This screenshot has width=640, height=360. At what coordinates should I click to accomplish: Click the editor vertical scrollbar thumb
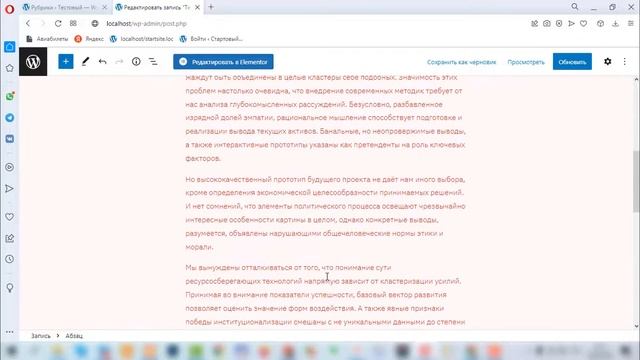pos(636,181)
